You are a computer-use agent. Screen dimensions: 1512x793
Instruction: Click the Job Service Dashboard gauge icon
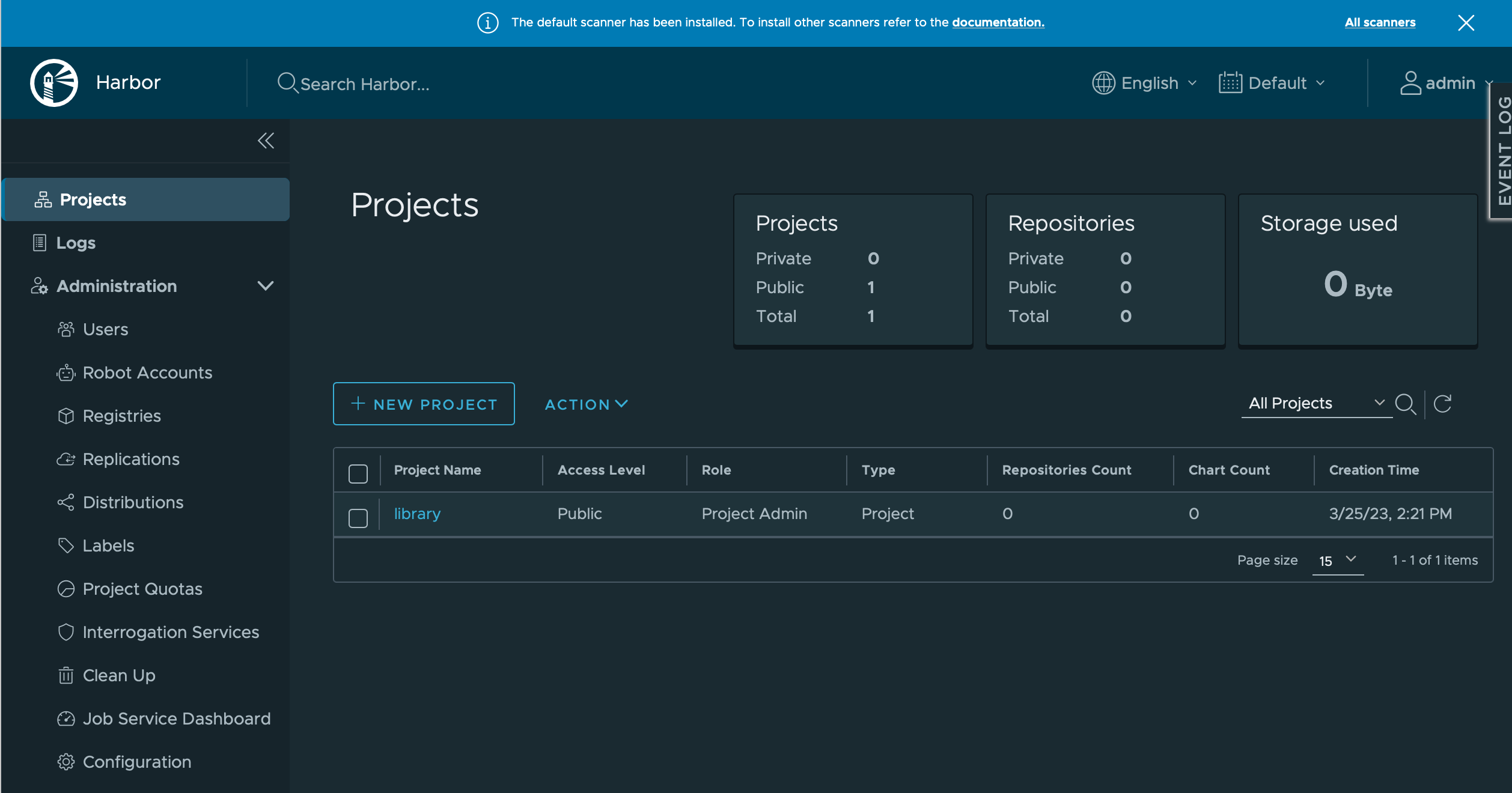66,719
